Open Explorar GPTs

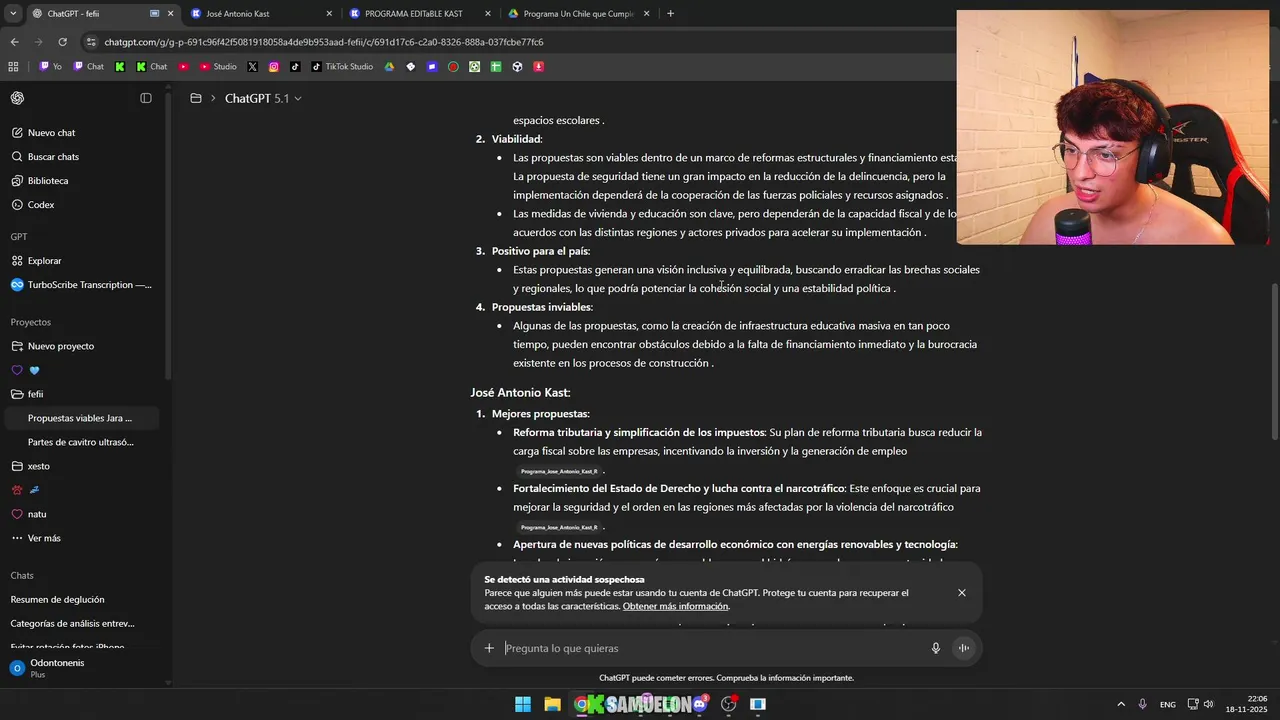pos(82,261)
